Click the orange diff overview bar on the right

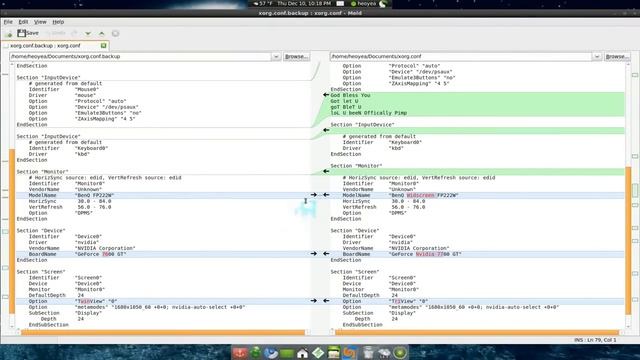628,241
